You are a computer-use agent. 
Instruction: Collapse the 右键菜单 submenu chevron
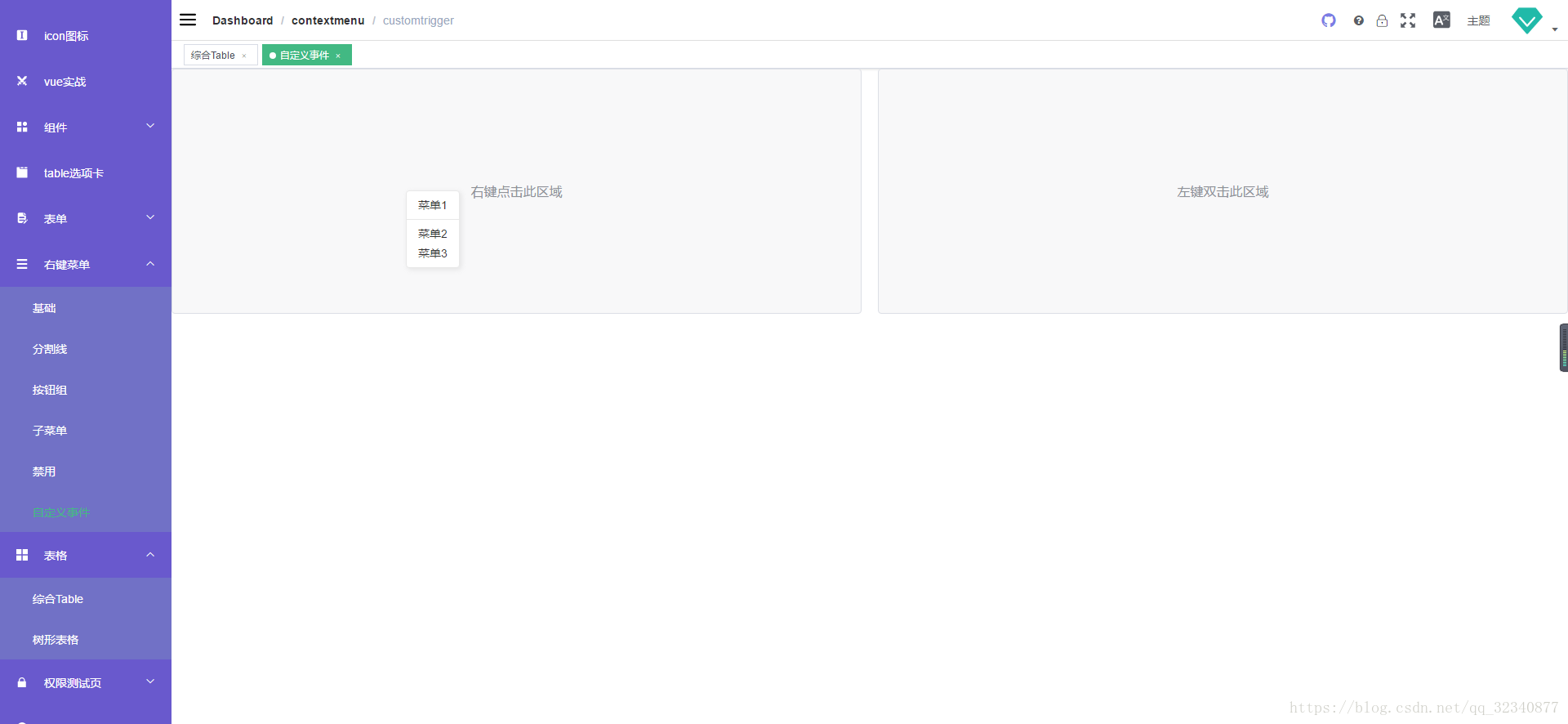(x=150, y=263)
